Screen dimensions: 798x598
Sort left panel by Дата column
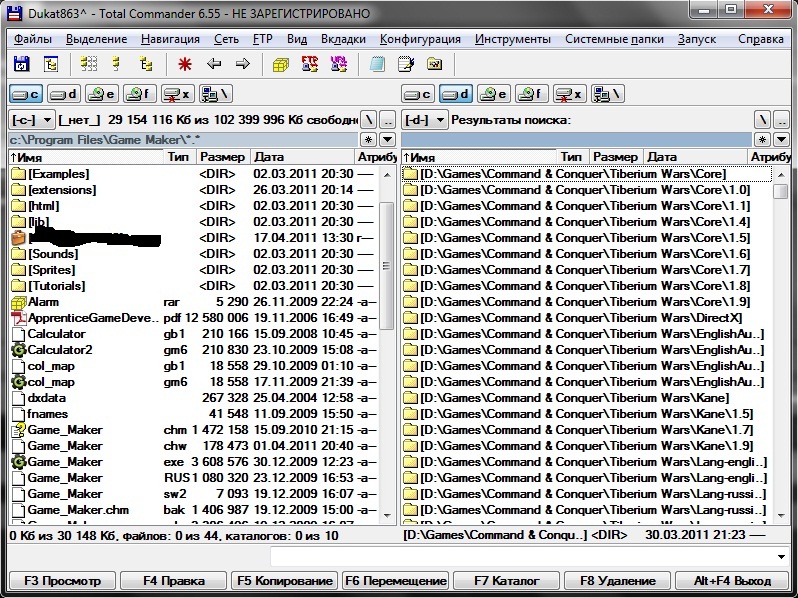[302, 157]
